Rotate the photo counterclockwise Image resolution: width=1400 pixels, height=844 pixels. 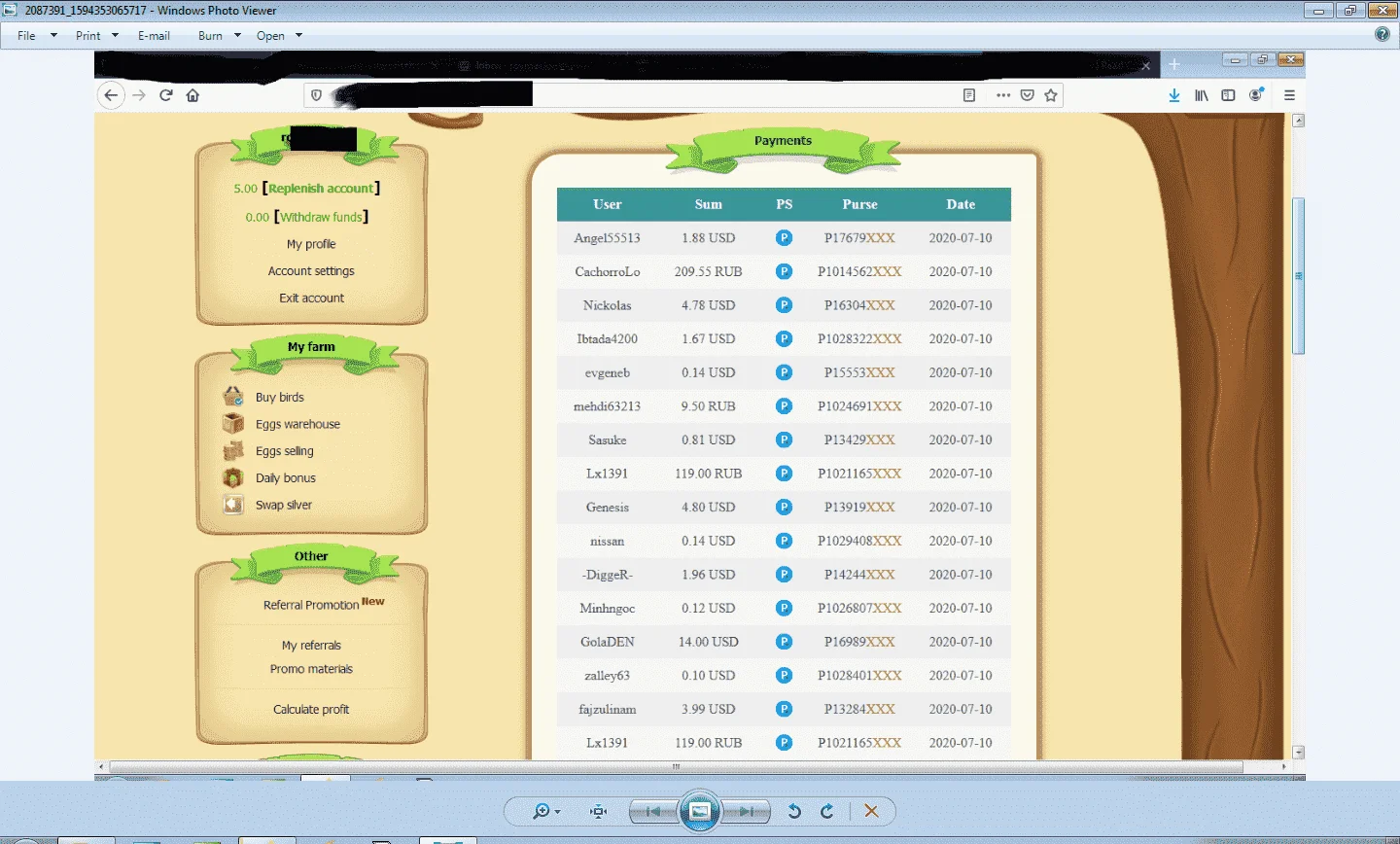coord(794,812)
